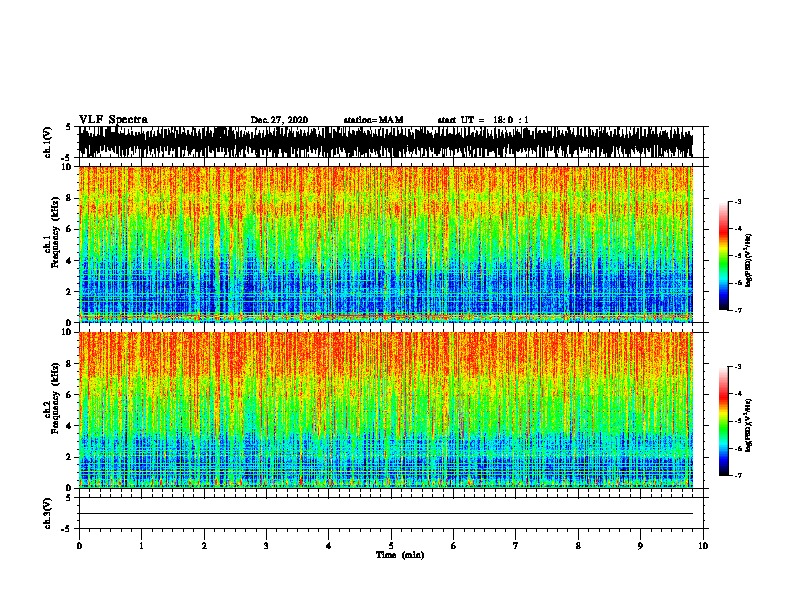Image resolution: width=792 pixels, height=612 pixels.
Task: Click the "-7" label on ch.2 color scale
Action: point(737,476)
